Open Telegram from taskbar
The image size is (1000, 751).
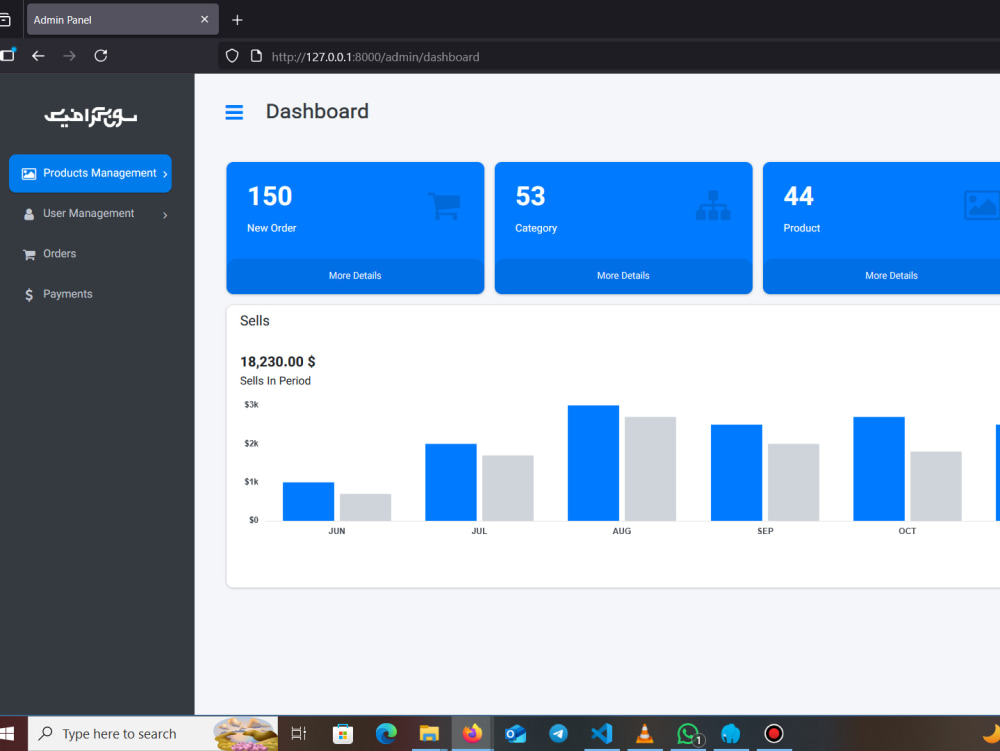coord(559,734)
